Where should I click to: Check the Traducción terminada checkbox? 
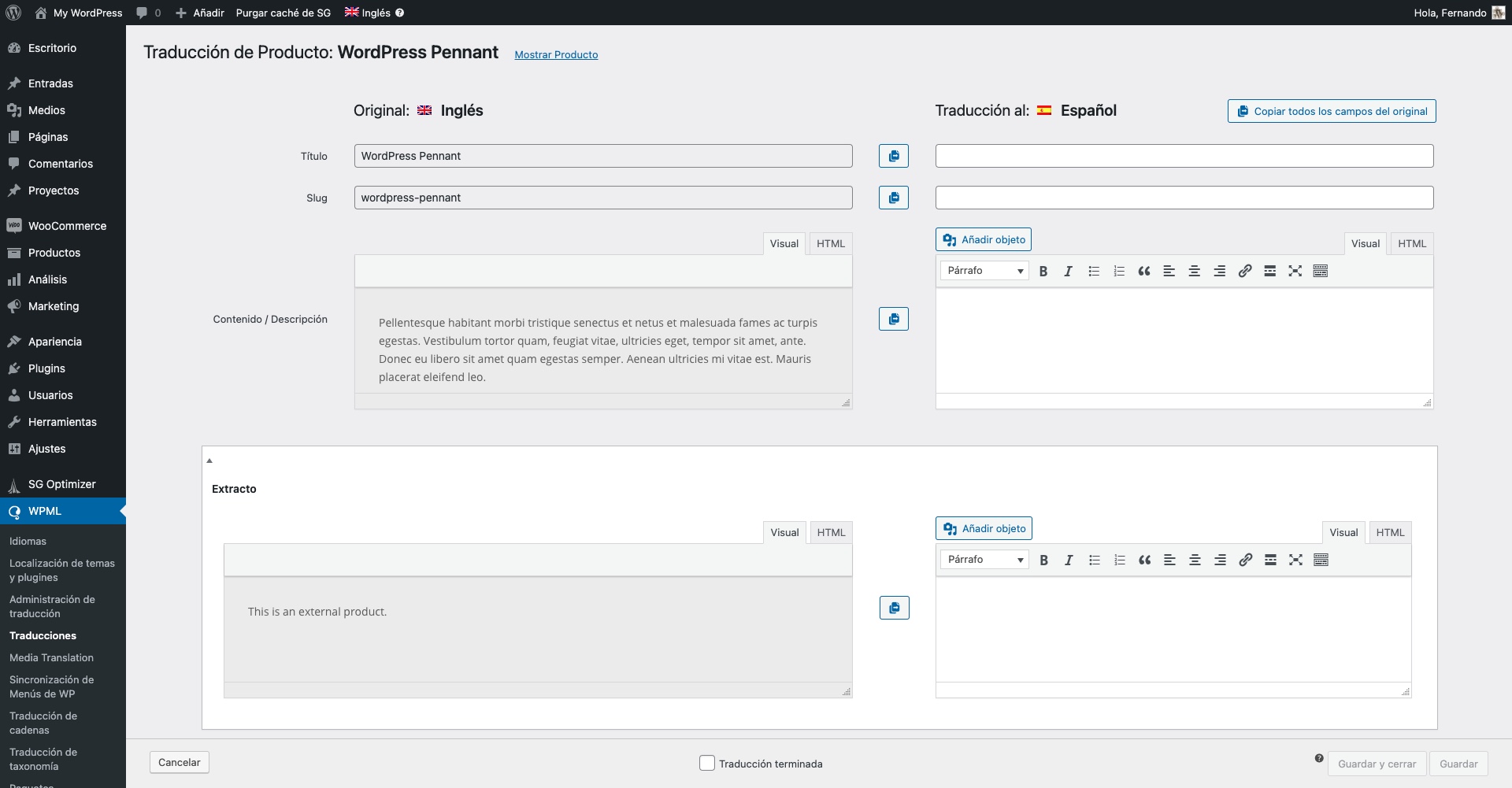(x=707, y=763)
